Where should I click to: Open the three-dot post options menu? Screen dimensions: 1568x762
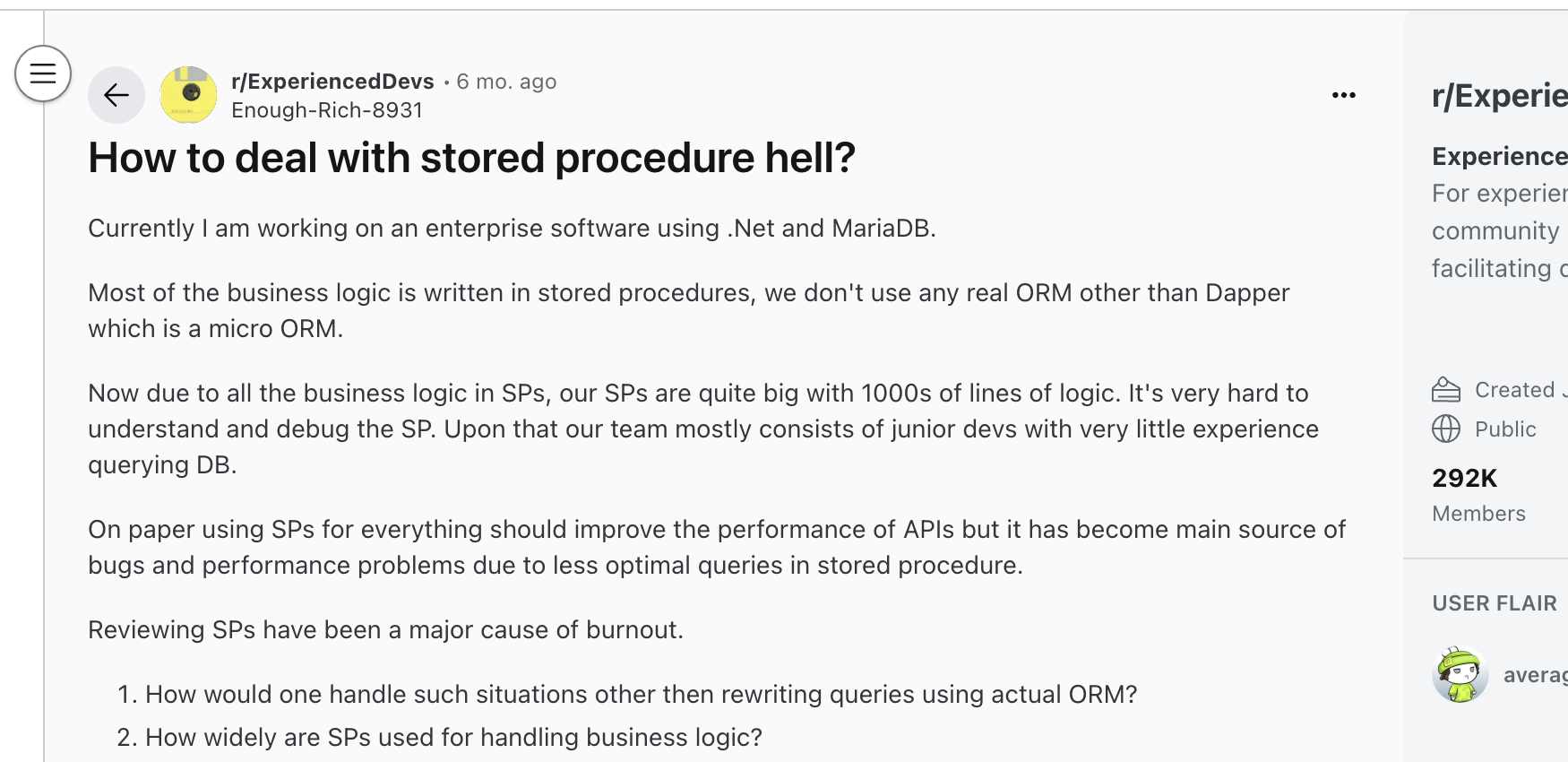point(1343,95)
